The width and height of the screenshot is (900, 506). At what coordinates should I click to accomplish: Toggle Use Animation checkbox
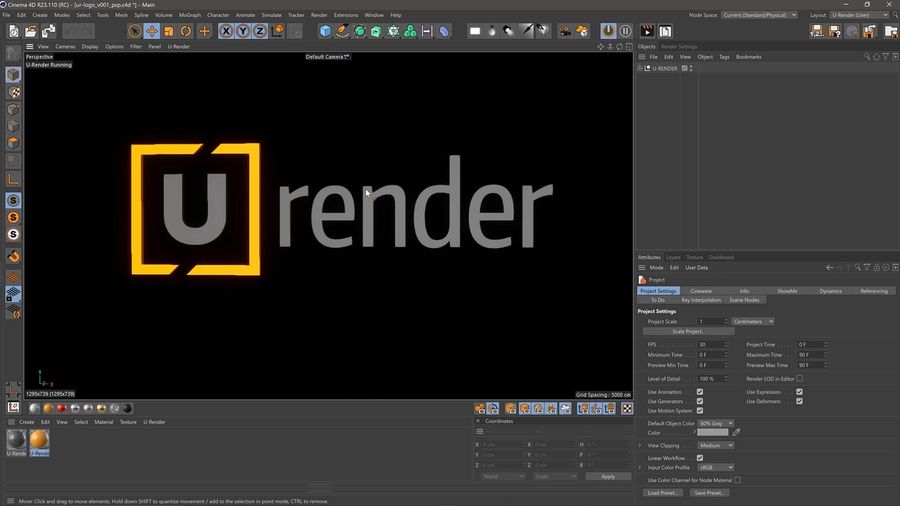click(x=700, y=392)
